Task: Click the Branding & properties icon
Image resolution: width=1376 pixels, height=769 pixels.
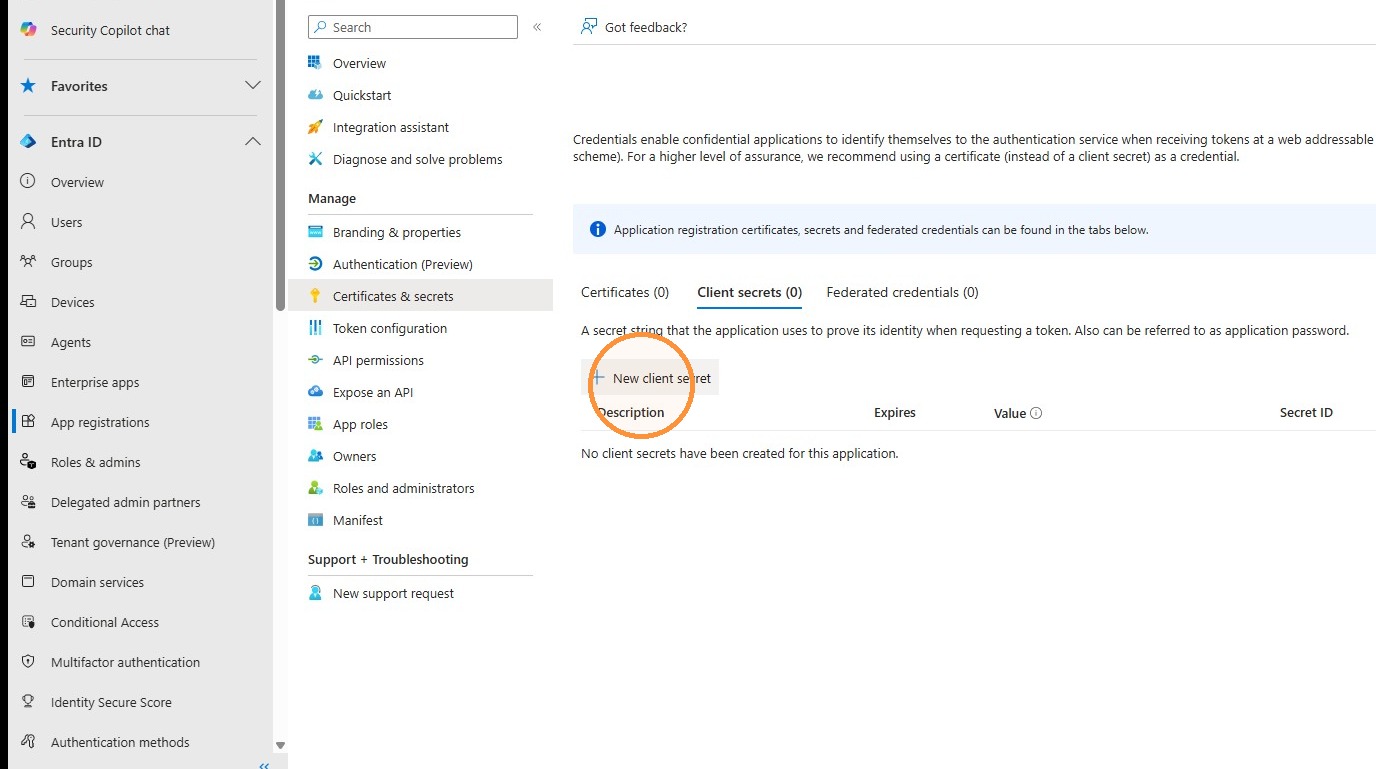Action: [x=316, y=232]
